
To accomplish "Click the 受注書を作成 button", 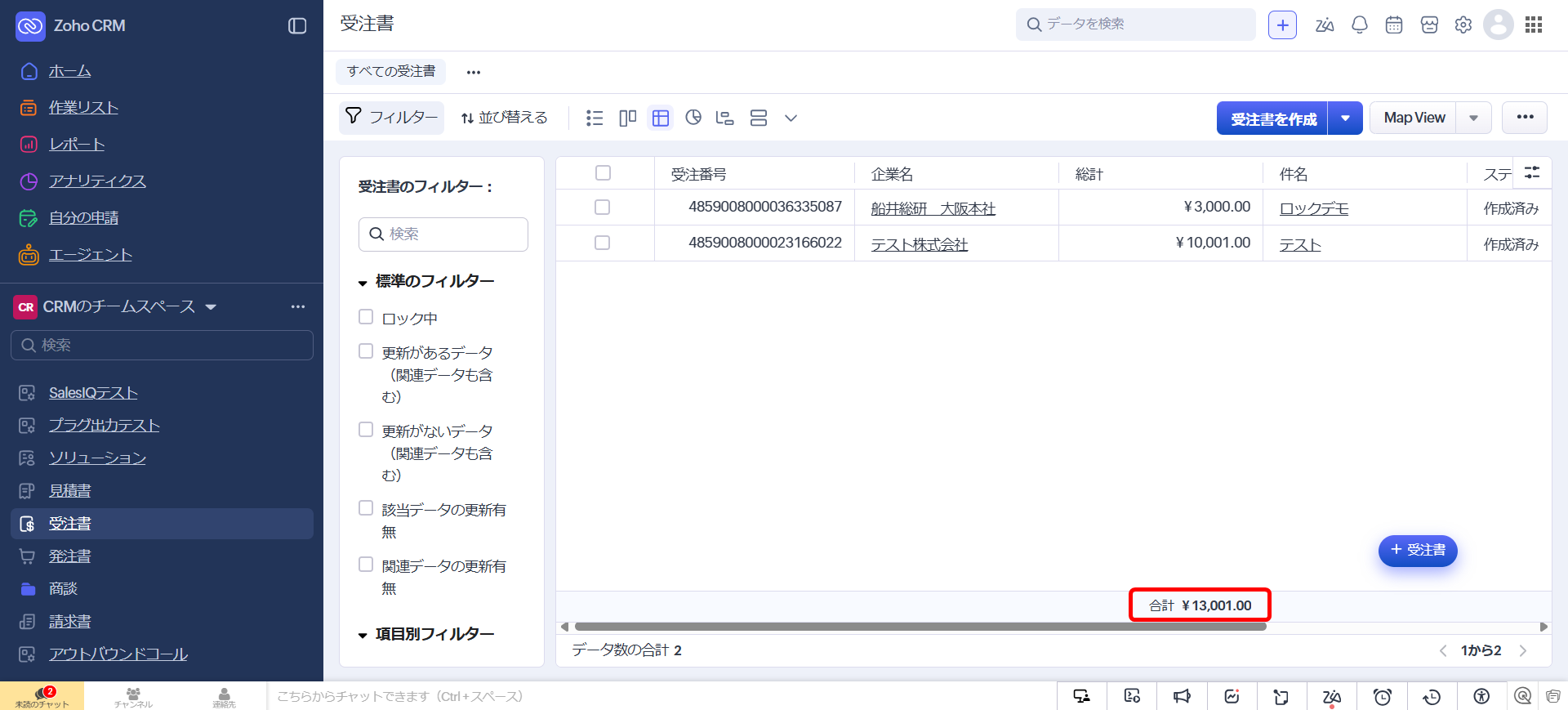I will (1272, 118).
